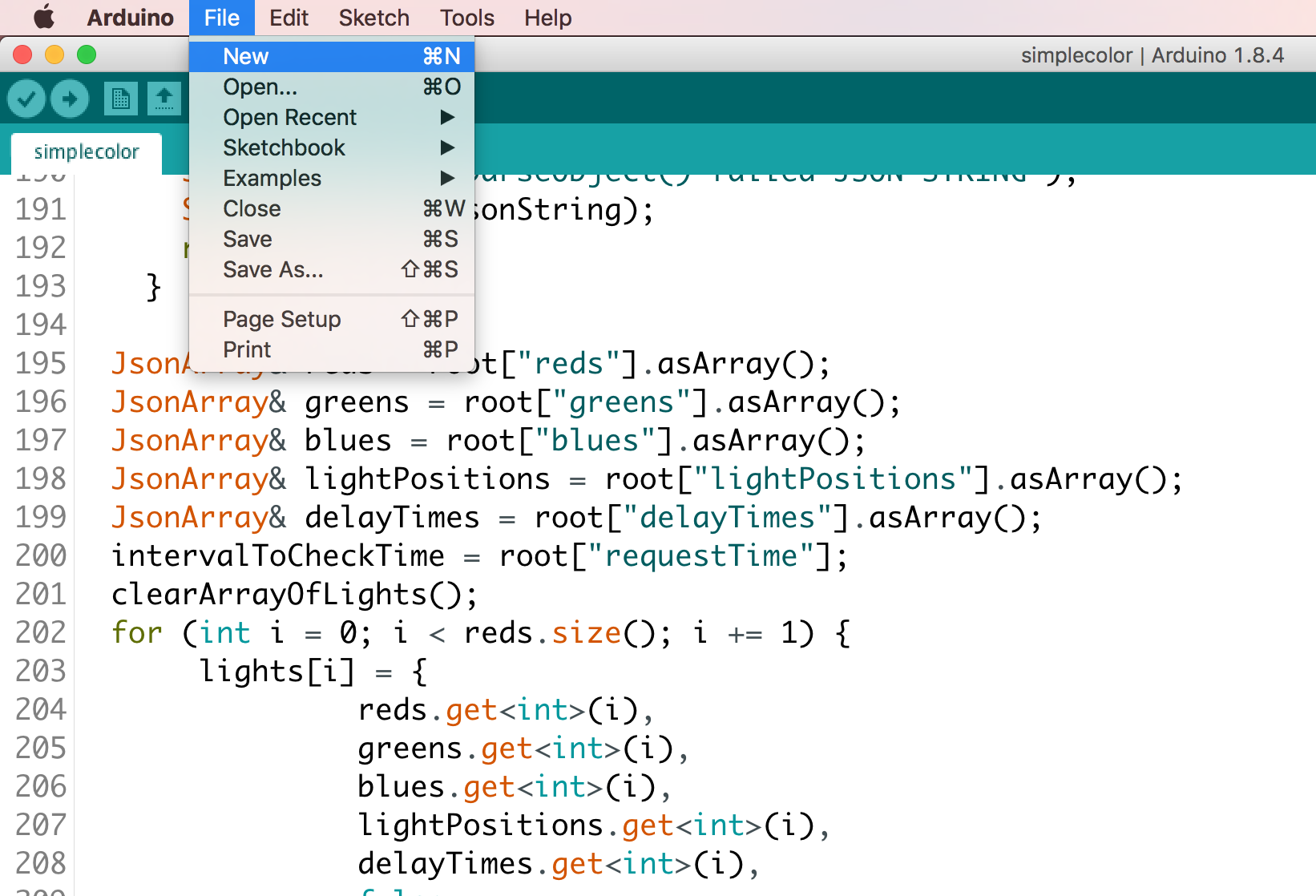The width and height of the screenshot is (1316, 896).
Task: Click on greens.get<int>(i) in line 205
Action: [x=515, y=749]
